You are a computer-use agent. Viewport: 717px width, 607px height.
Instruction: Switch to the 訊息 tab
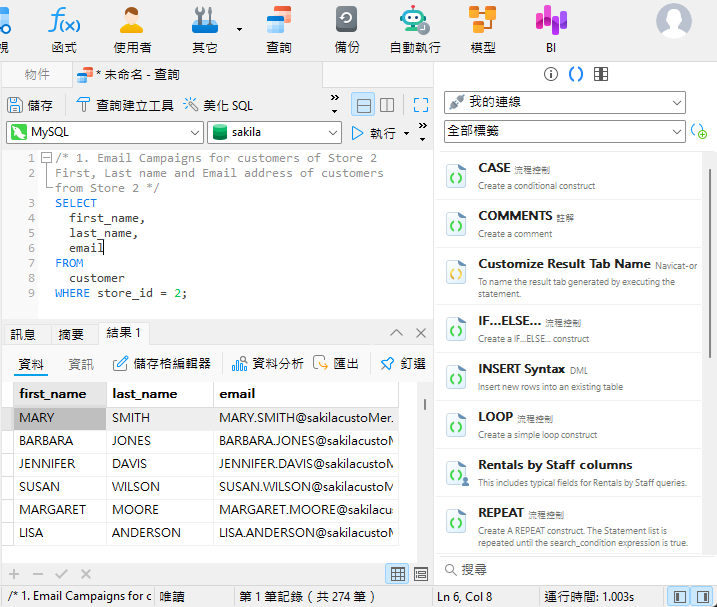click(x=23, y=334)
